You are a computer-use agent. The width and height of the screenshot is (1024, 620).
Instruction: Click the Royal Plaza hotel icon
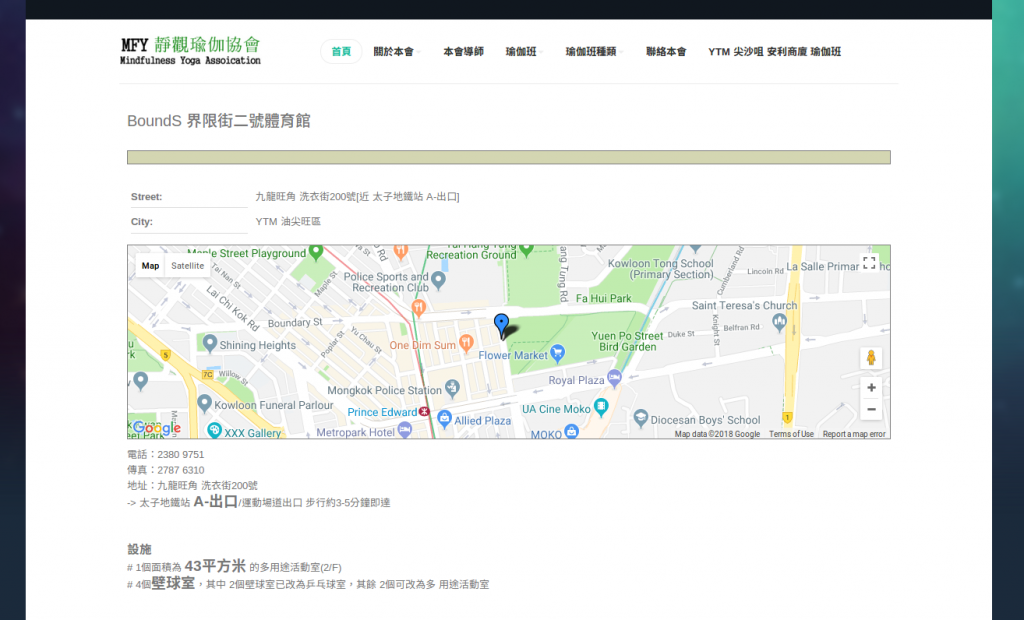click(x=614, y=377)
